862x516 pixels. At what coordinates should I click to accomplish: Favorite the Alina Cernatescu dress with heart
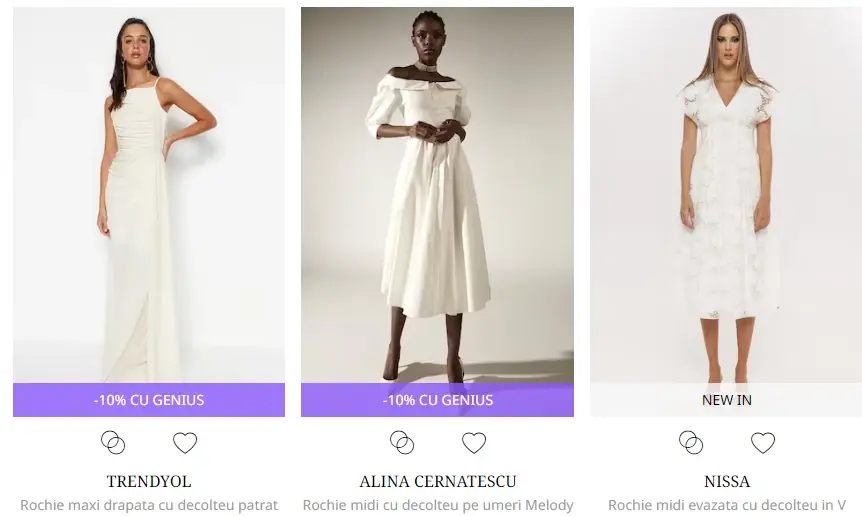(474, 442)
